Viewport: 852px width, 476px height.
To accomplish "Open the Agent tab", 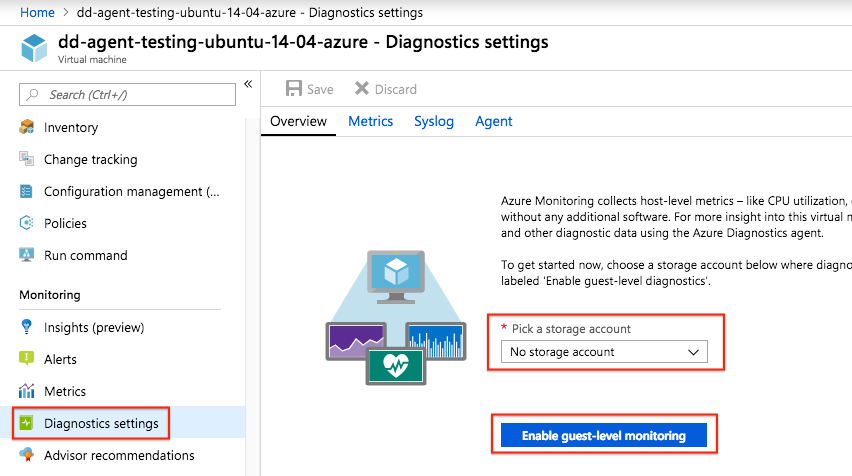I will click(493, 121).
